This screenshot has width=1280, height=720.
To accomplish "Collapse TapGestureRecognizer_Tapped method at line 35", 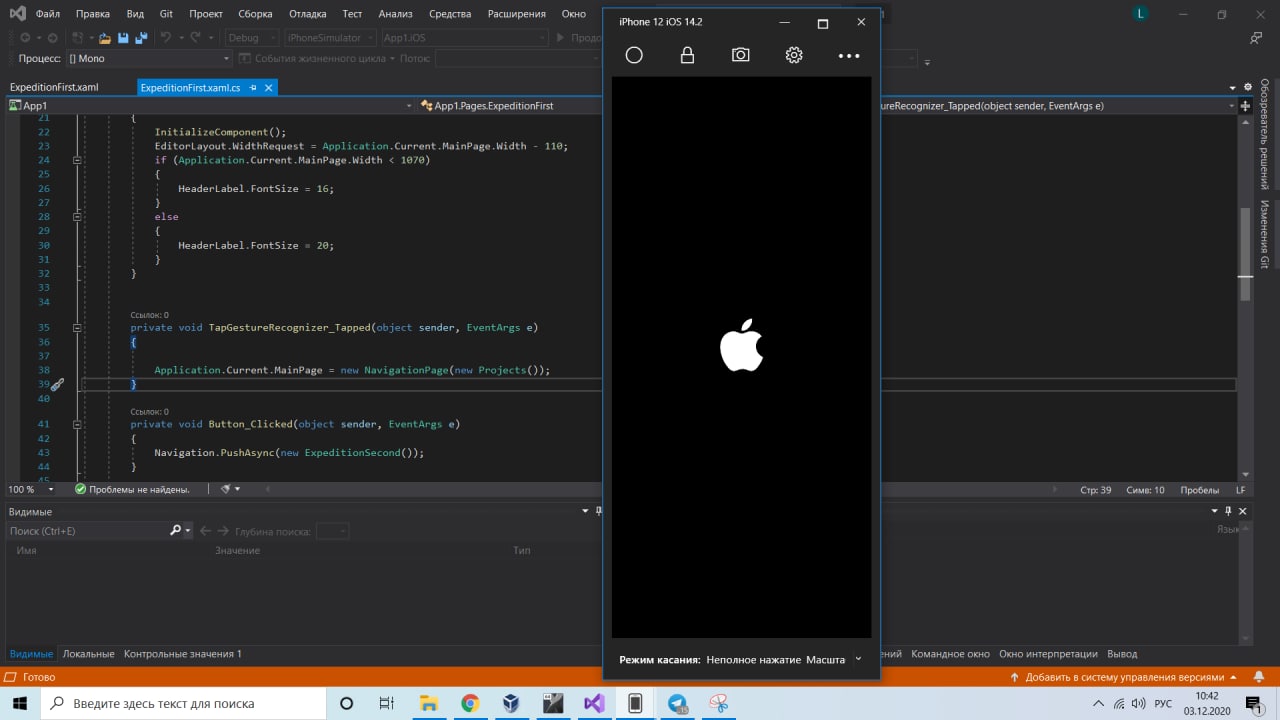I will 77,327.
